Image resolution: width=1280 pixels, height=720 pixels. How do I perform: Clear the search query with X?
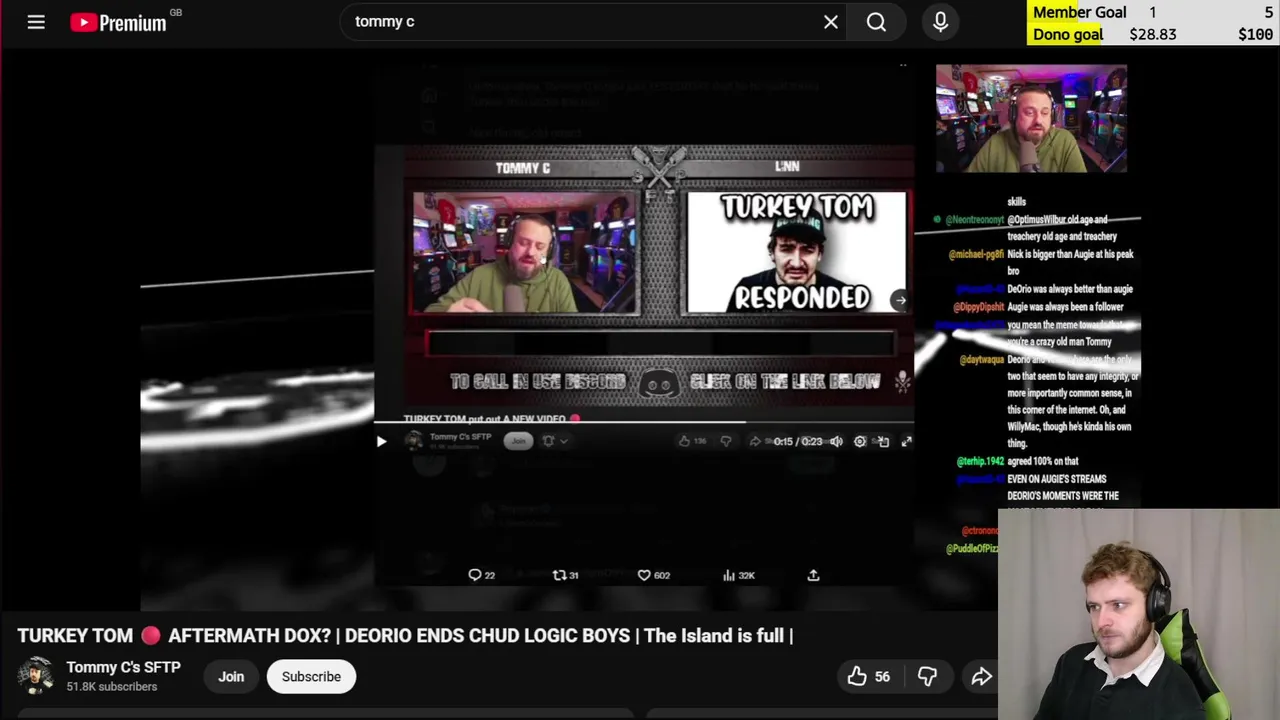pos(830,21)
